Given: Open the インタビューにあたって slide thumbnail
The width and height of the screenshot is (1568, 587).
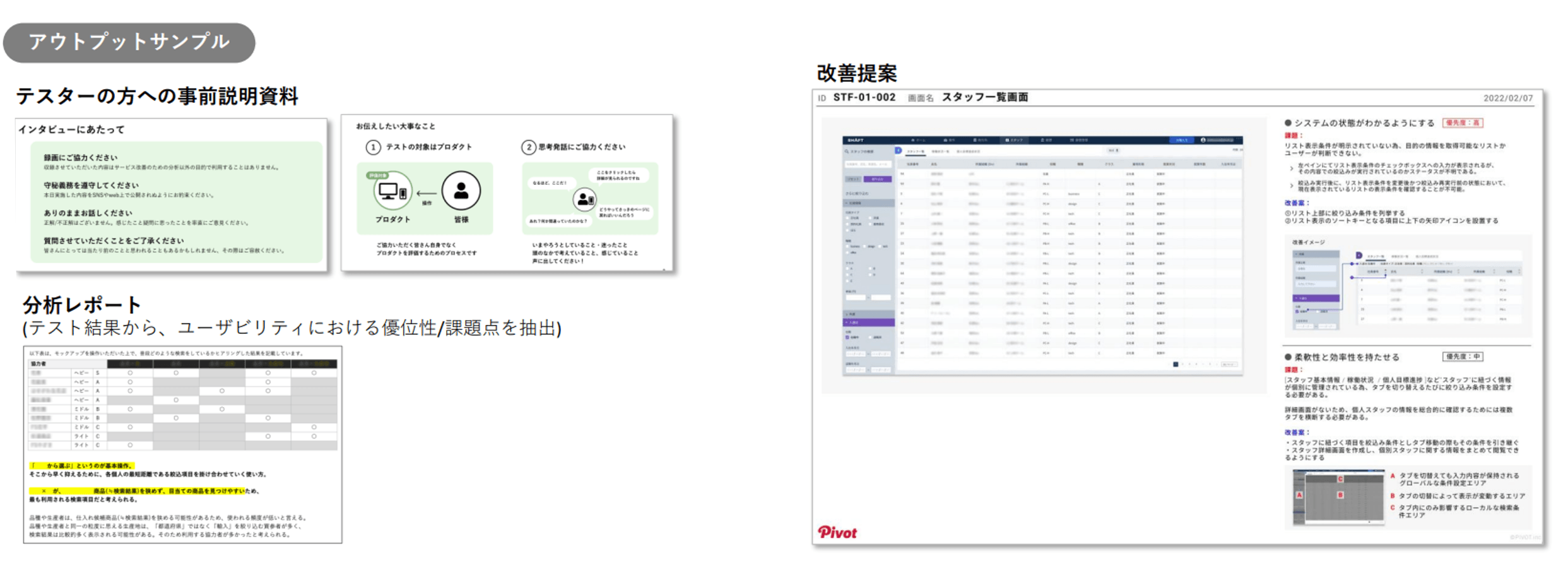Looking at the screenshot, I should 172,195.
